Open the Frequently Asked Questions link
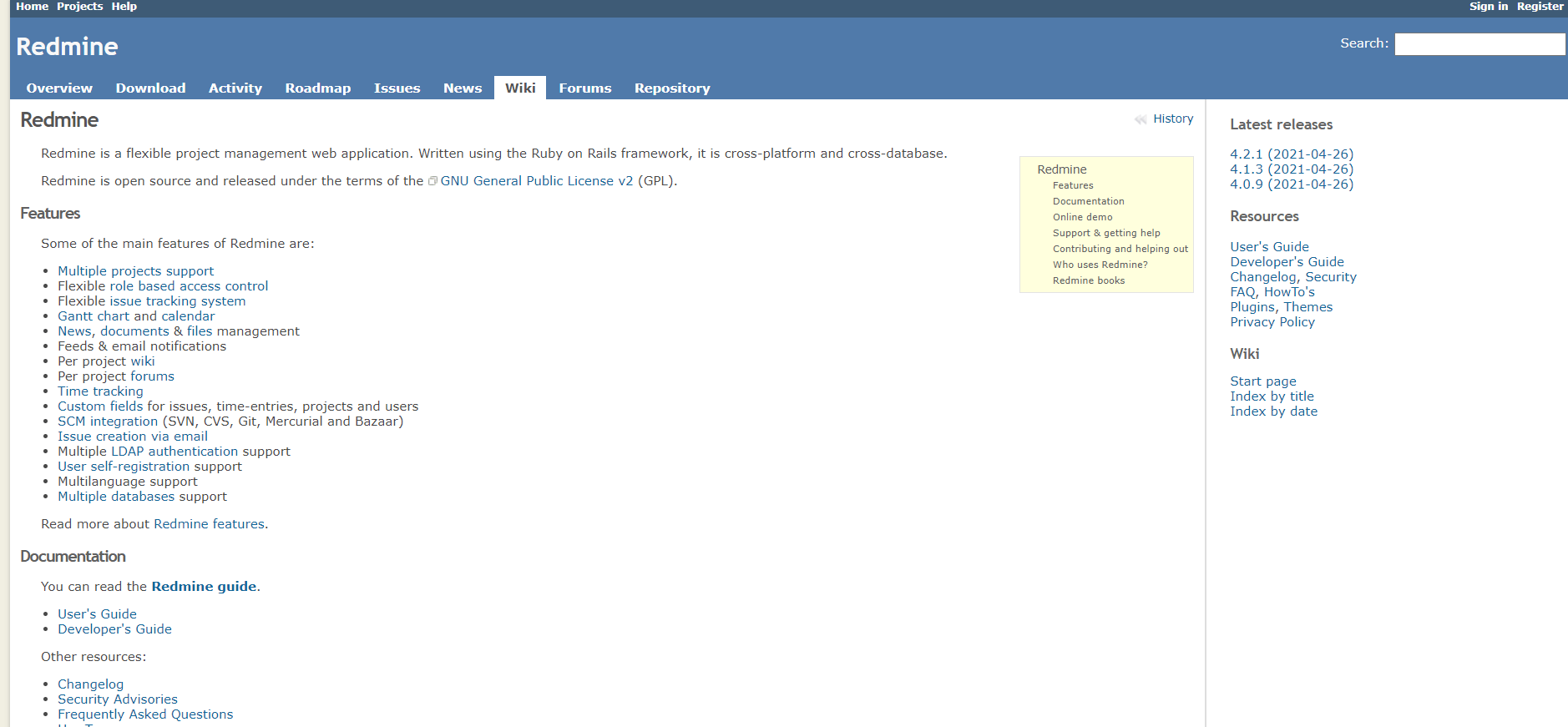This screenshot has height=727, width=1568. 145,714
